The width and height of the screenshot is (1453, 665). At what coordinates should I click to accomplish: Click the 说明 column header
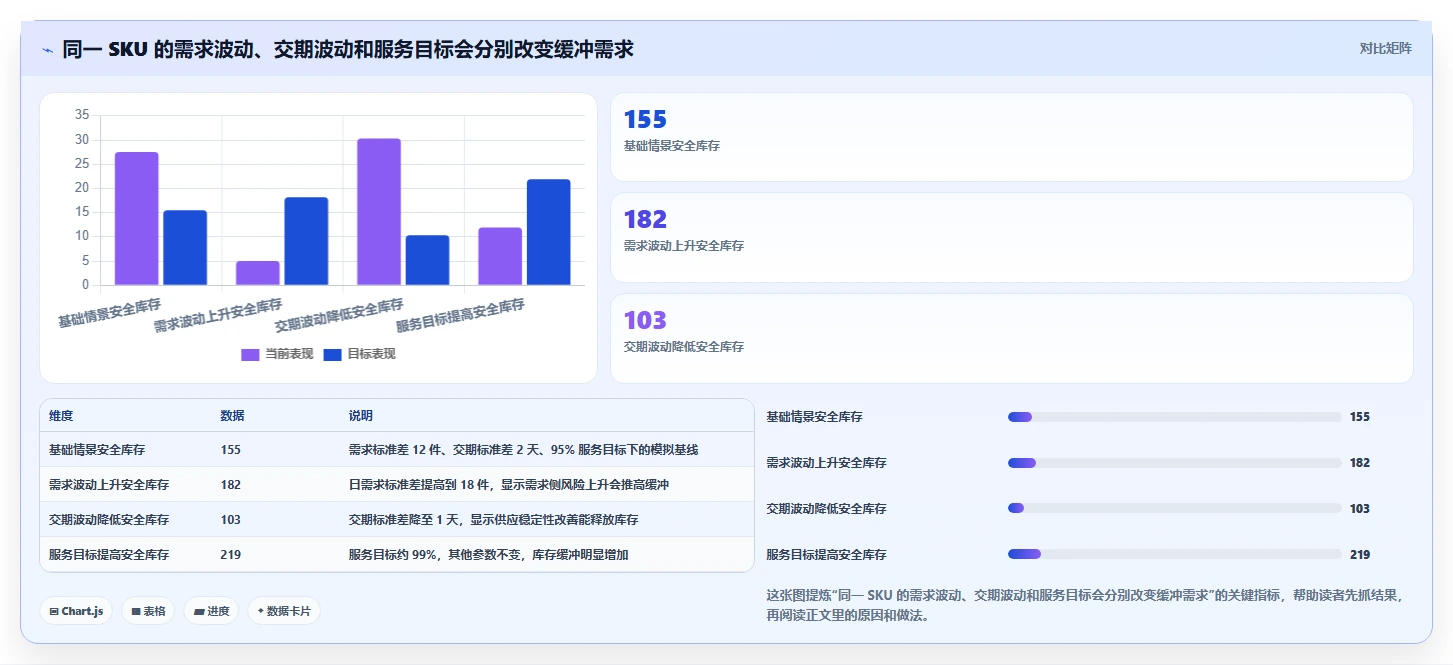coord(361,416)
